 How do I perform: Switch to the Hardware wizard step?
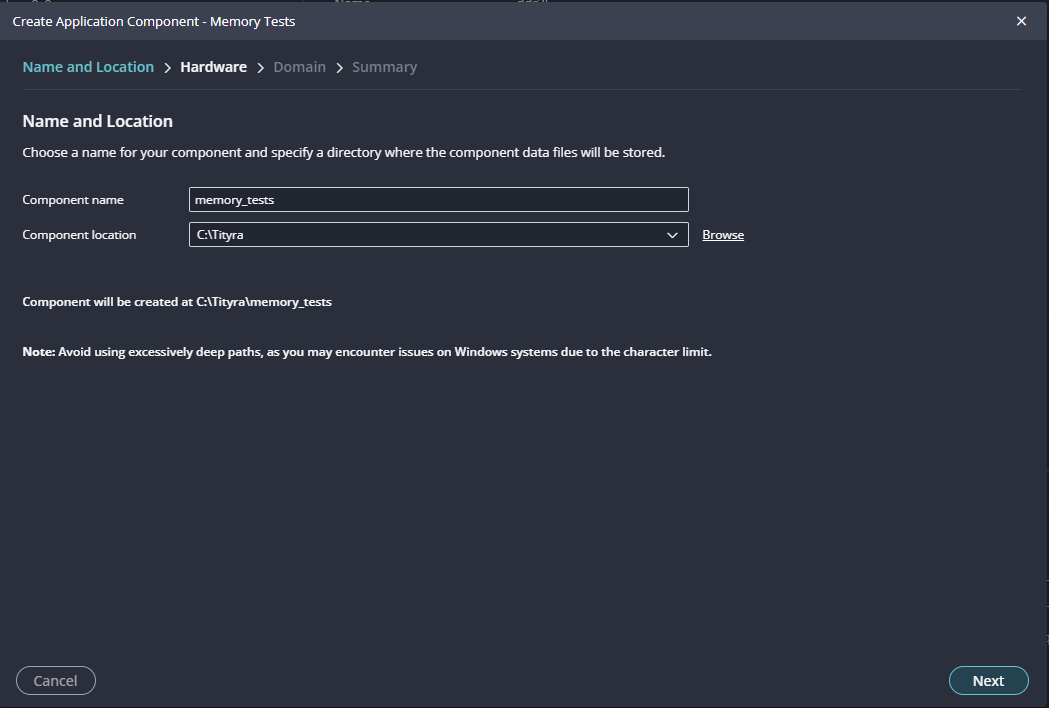tap(213, 67)
